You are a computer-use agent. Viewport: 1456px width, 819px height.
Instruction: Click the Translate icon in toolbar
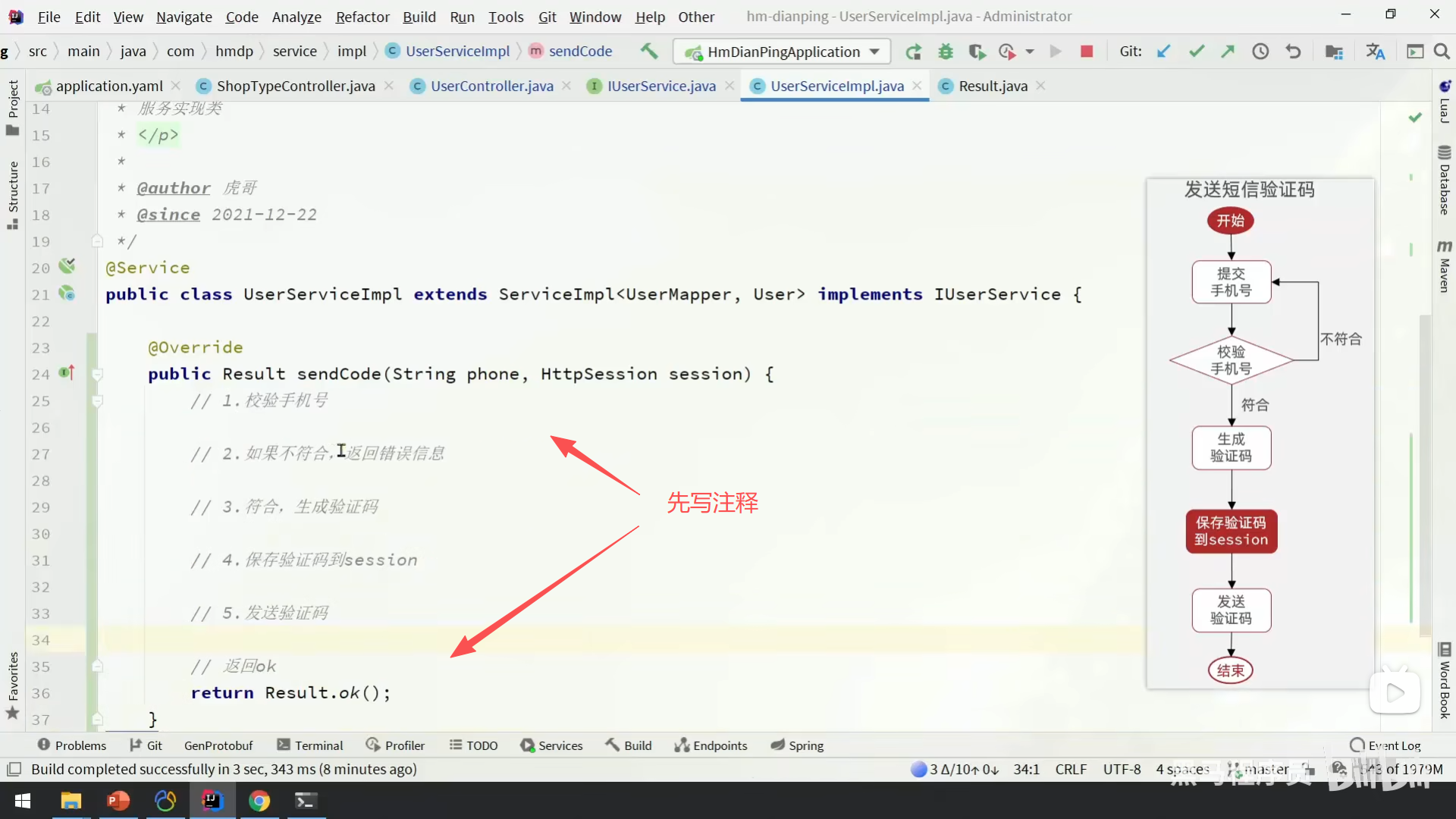pyautogui.click(x=1375, y=52)
